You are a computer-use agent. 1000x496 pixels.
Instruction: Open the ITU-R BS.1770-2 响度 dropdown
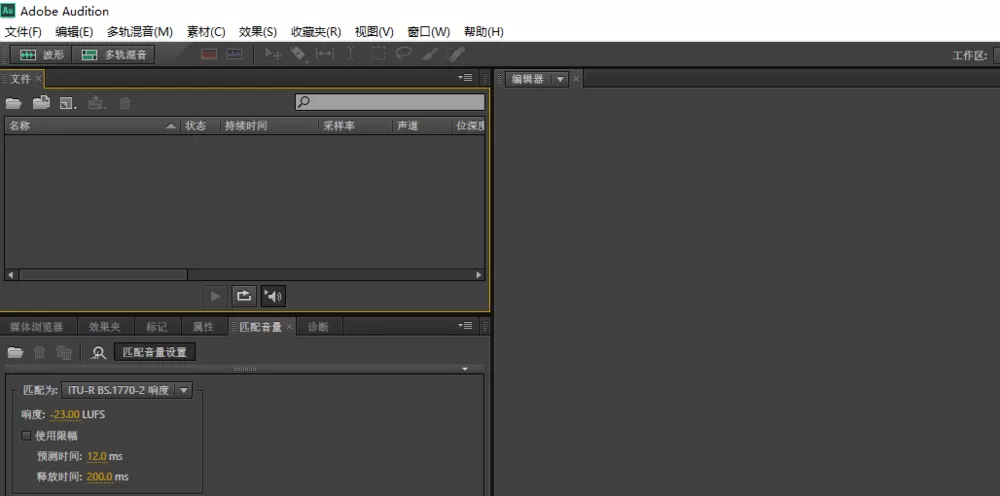point(126,390)
